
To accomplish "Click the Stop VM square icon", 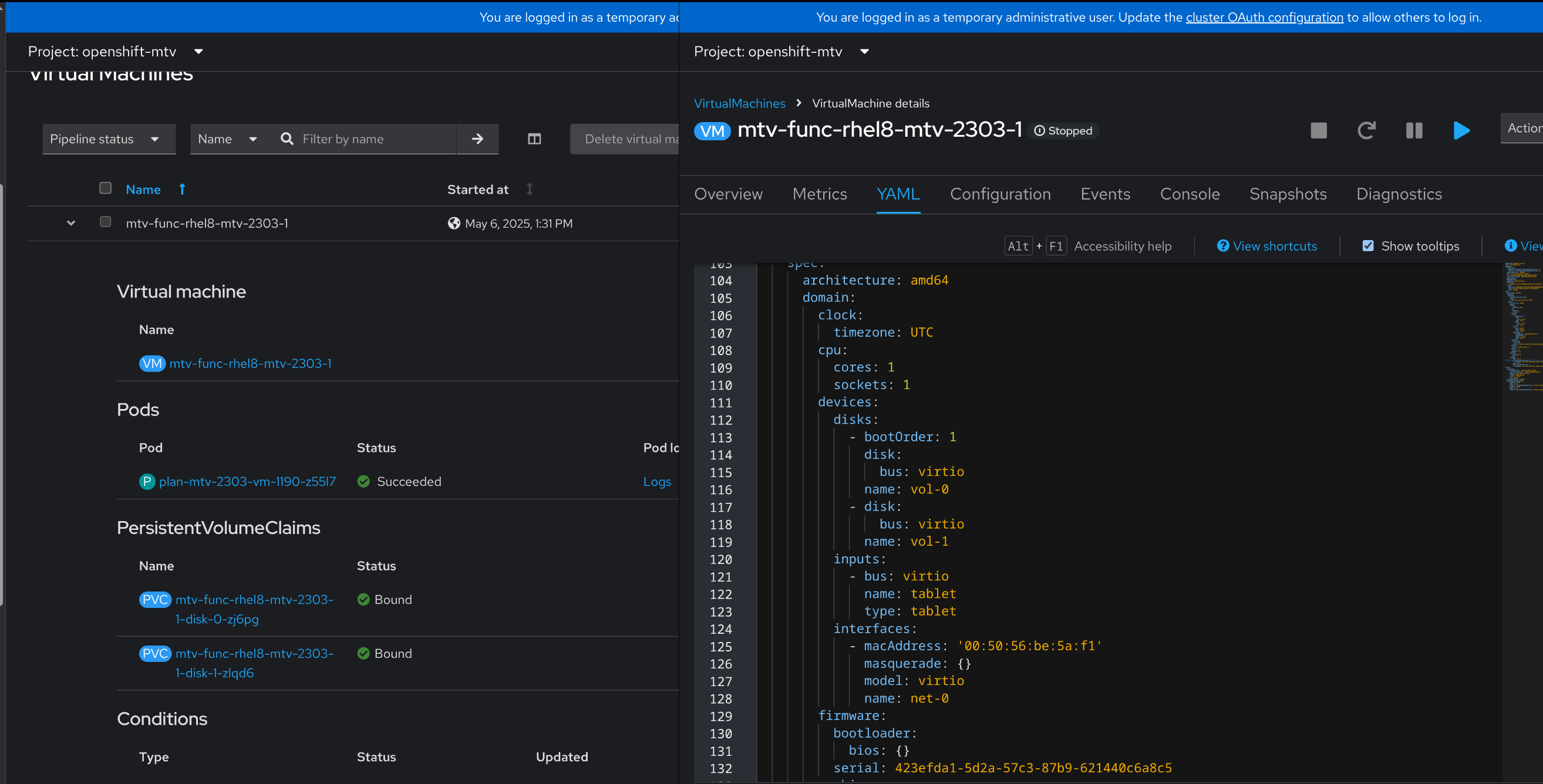I will (x=1318, y=130).
